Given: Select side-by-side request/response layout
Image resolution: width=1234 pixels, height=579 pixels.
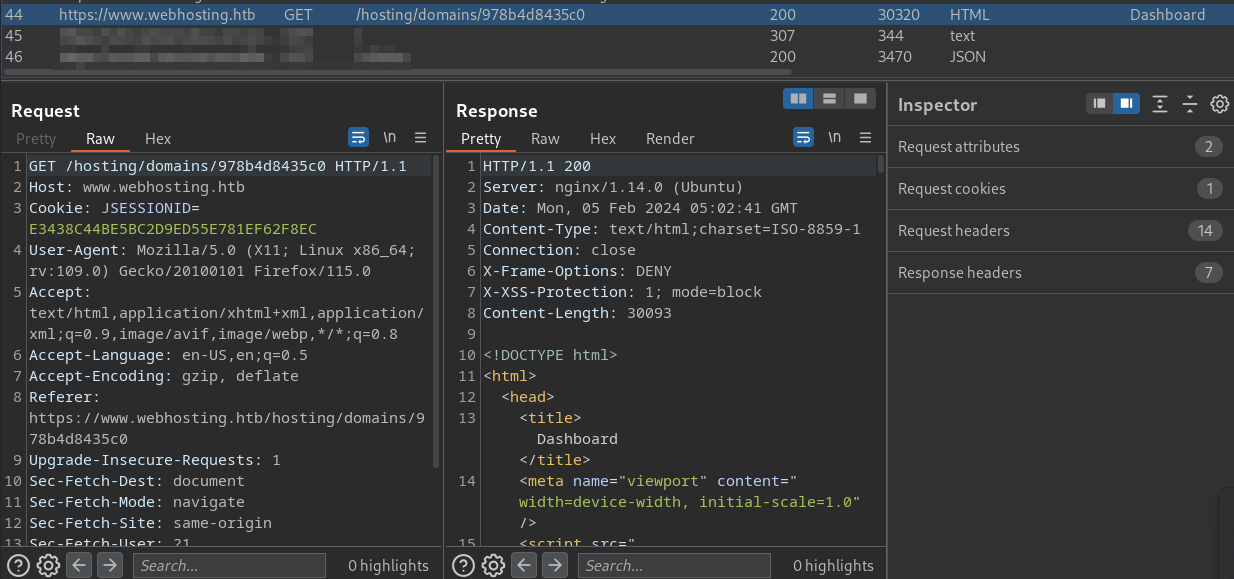Looking at the screenshot, I should (x=798, y=98).
